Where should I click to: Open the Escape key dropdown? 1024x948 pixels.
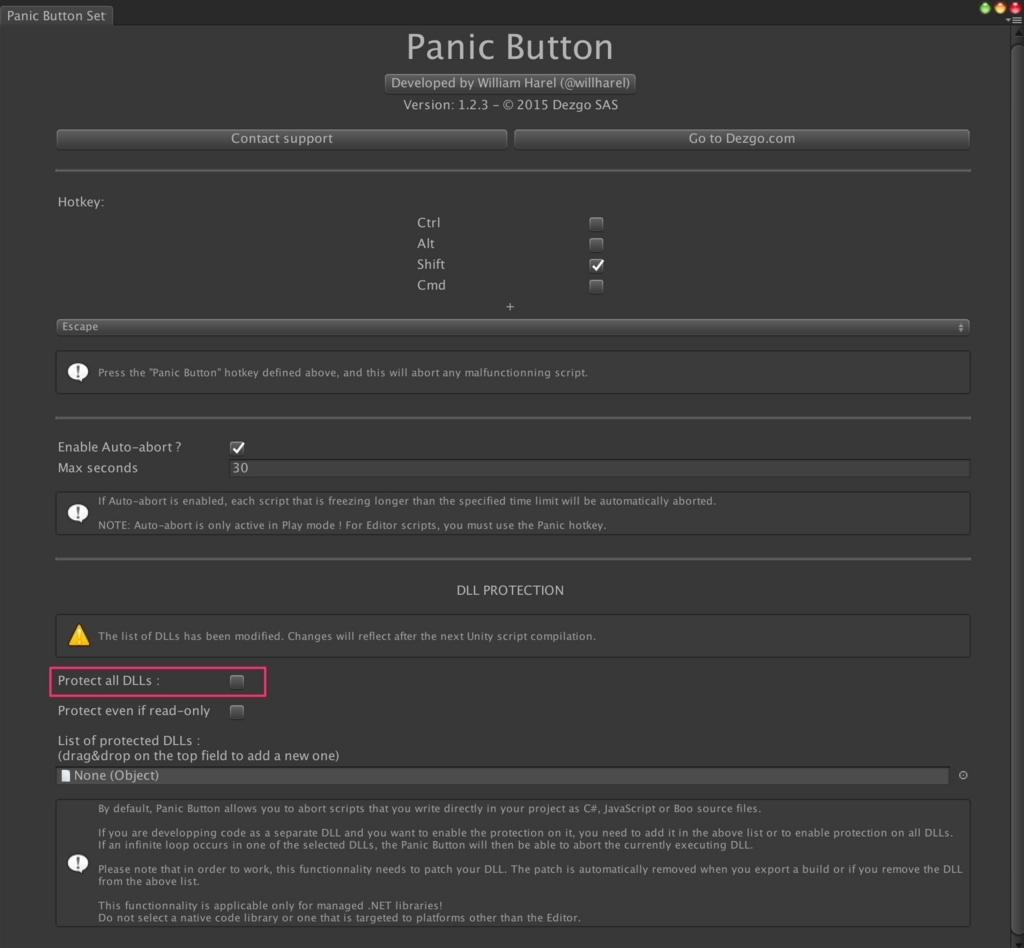click(x=513, y=326)
